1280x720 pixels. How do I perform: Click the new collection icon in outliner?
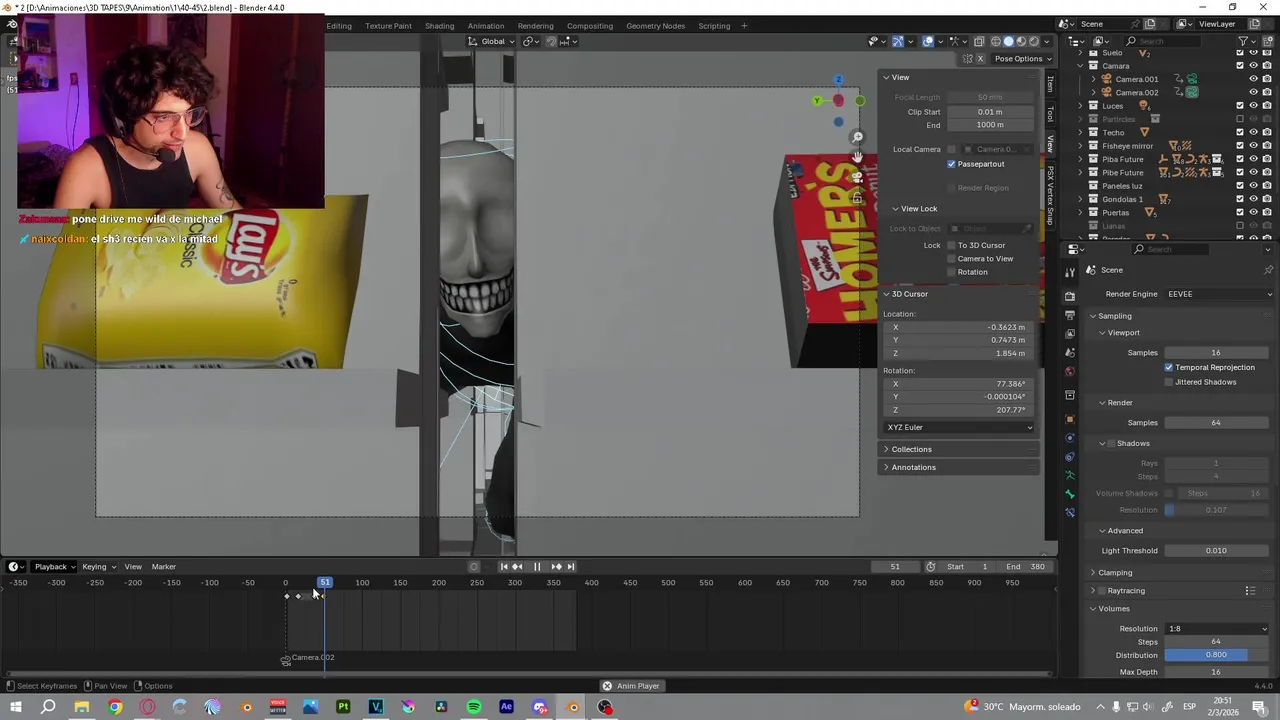coord(1267,41)
